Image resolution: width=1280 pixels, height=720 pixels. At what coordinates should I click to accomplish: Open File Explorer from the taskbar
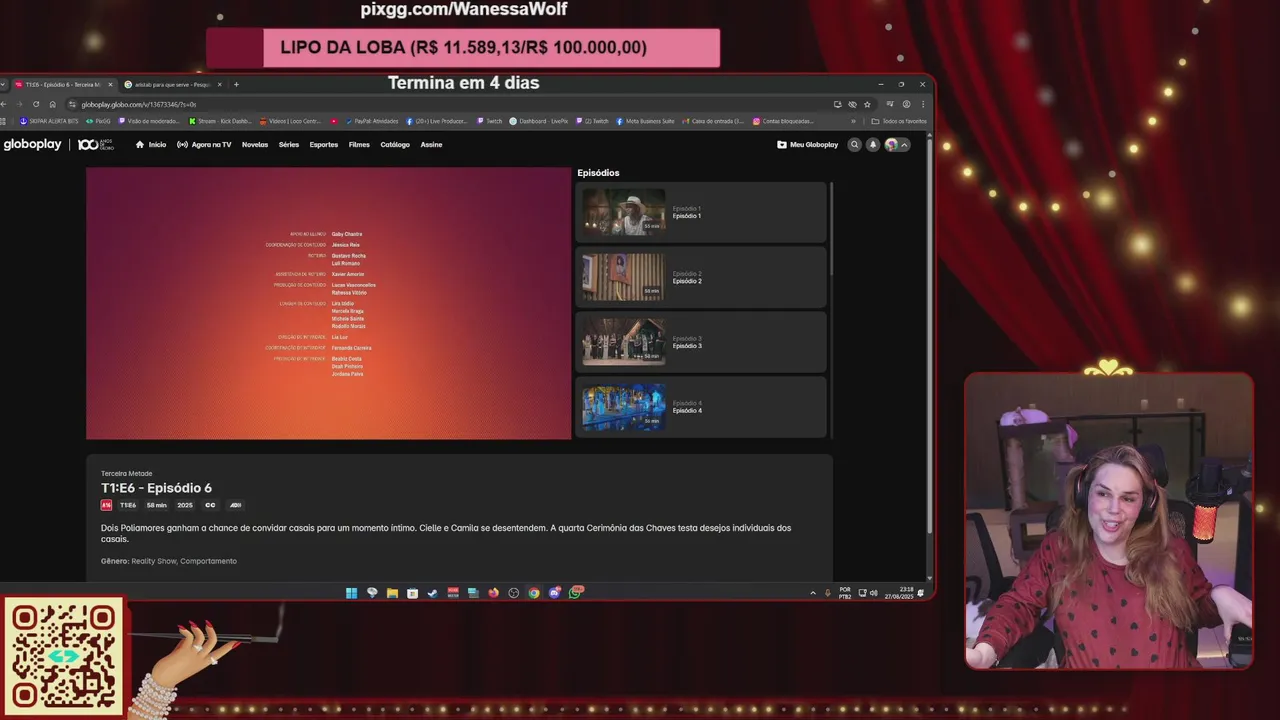(x=392, y=593)
